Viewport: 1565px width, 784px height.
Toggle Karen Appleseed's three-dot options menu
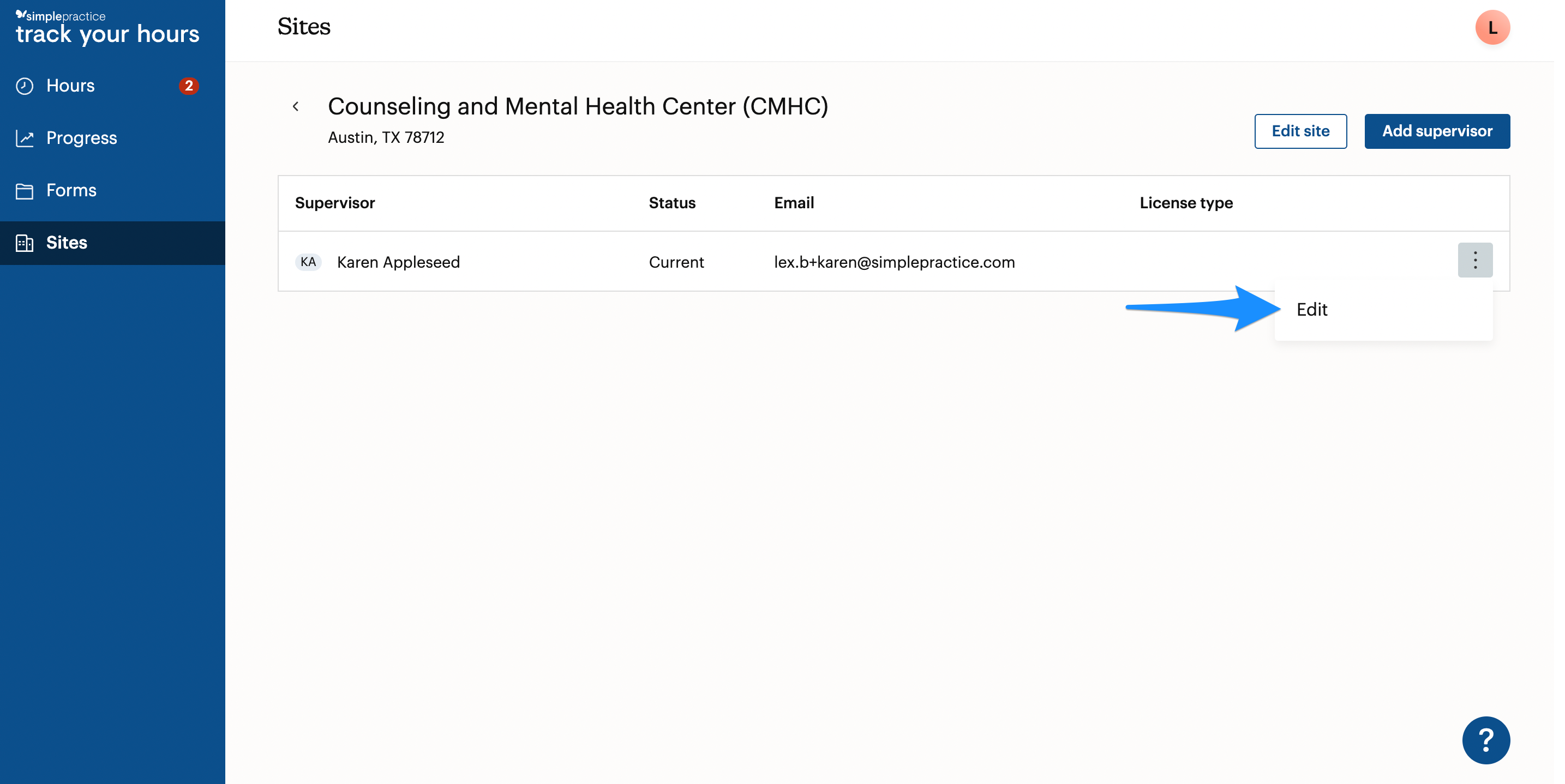(1475, 261)
